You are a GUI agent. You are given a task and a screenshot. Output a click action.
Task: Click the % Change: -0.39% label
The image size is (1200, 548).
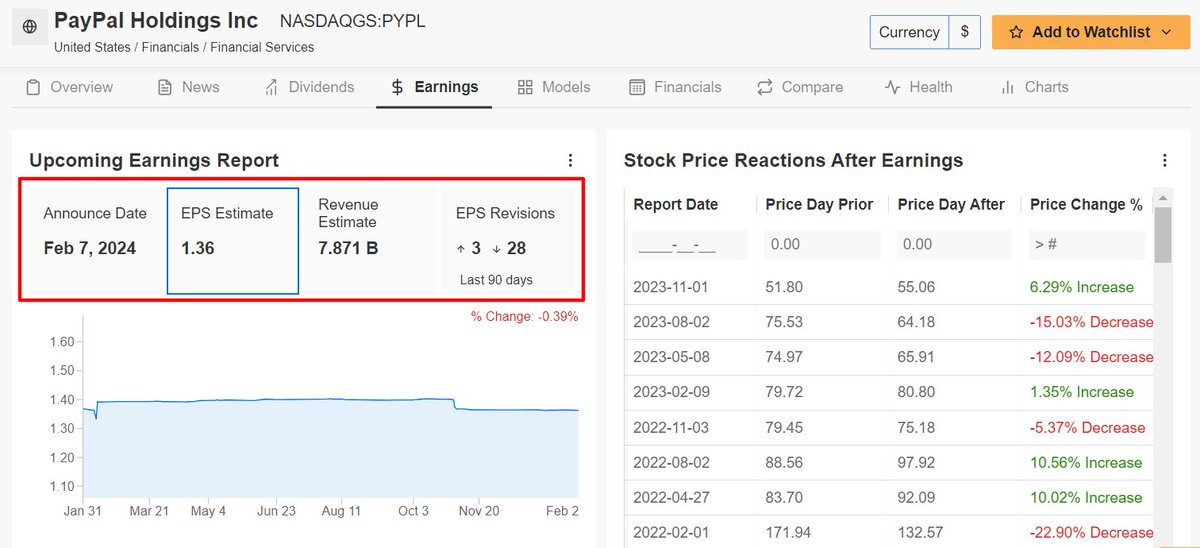(x=524, y=316)
